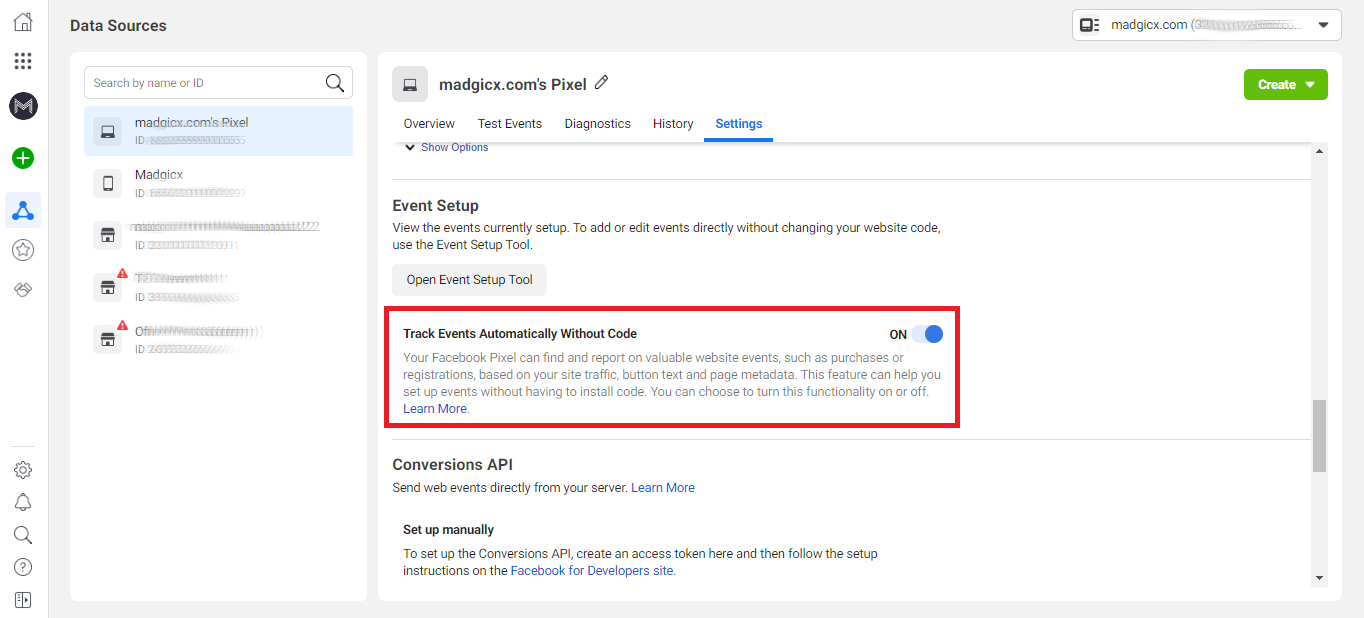The height and width of the screenshot is (618, 1364).
Task: Toggle the sidebar expand panel icon
Action: (x=23, y=600)
